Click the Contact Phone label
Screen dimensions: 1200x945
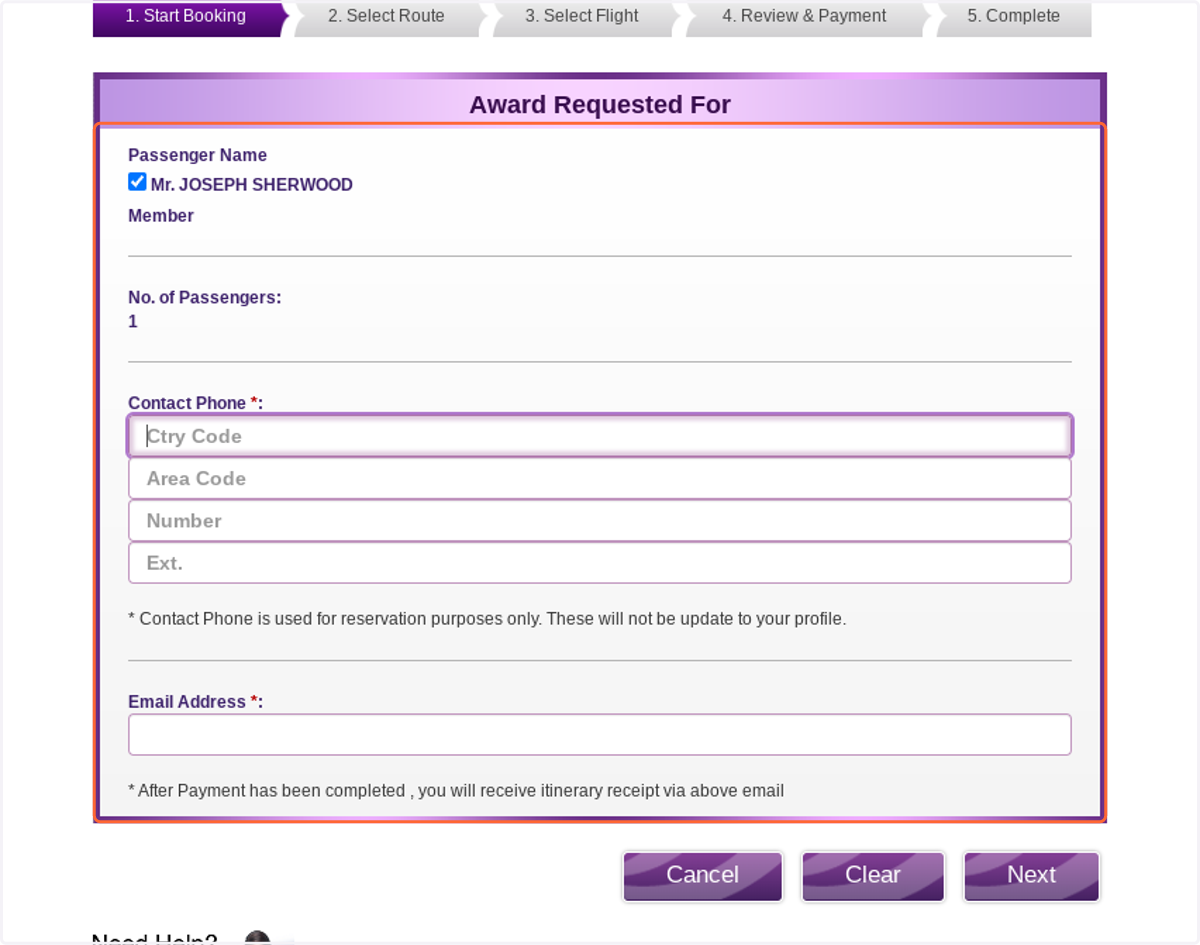tap(195, 403)
